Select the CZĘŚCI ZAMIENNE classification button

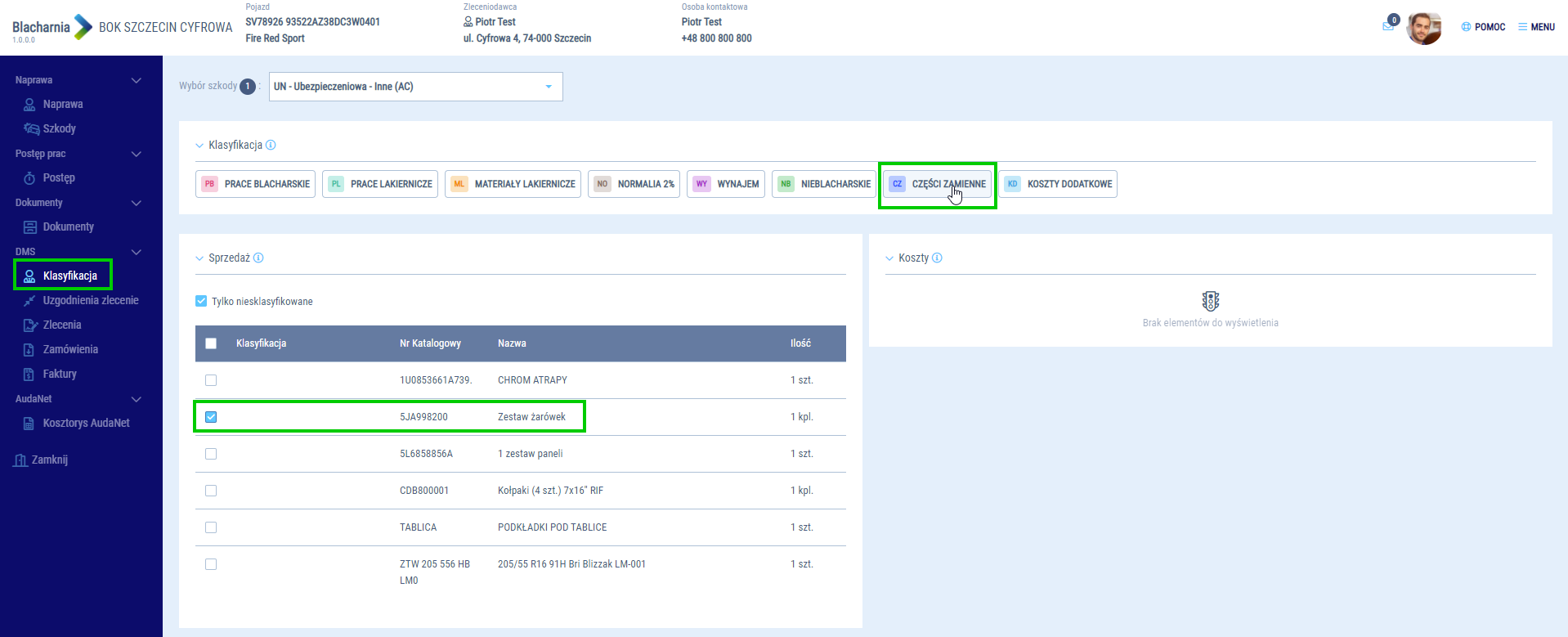(x=937, y=184)
